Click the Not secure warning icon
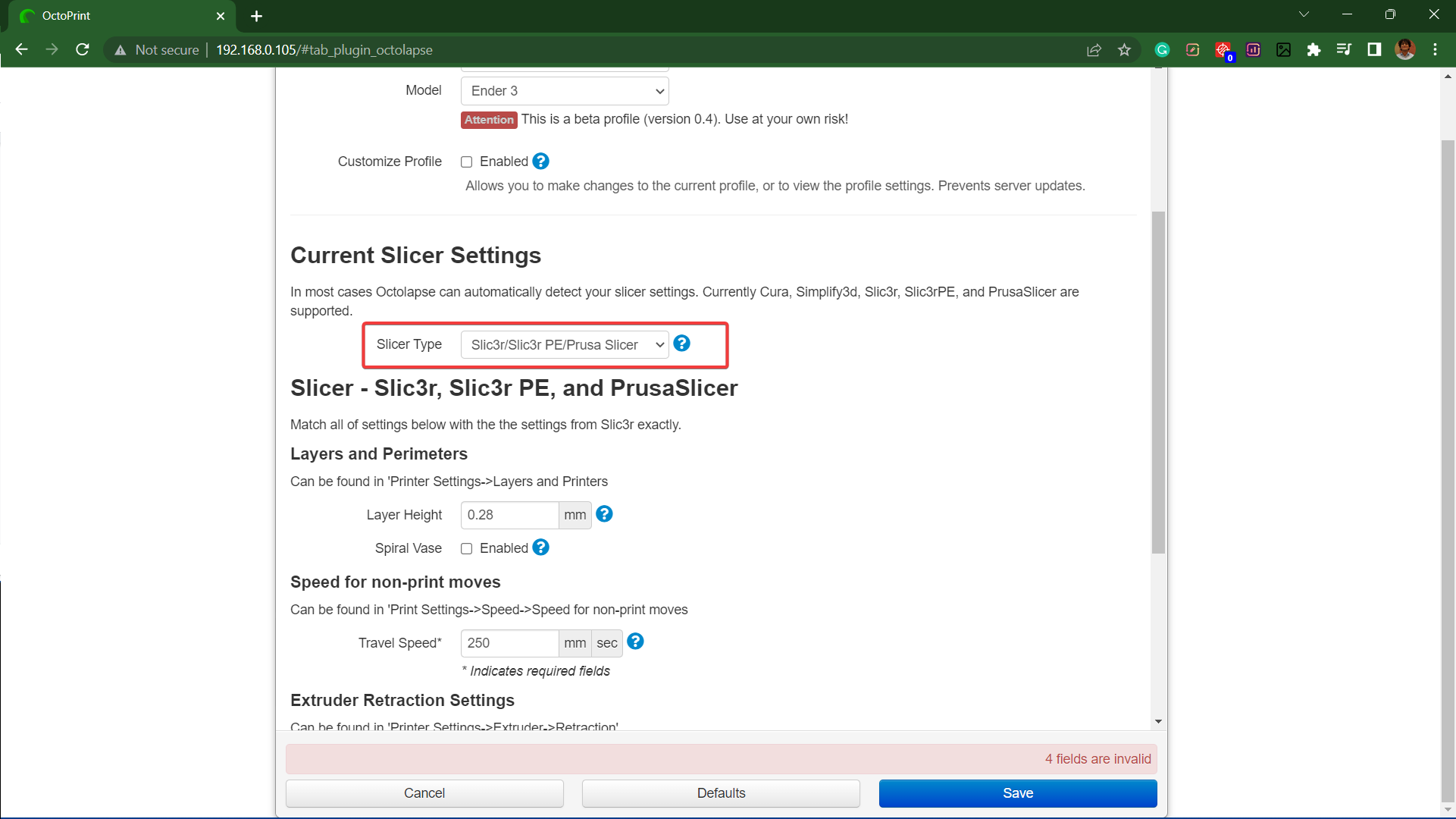 pos(121,50)
